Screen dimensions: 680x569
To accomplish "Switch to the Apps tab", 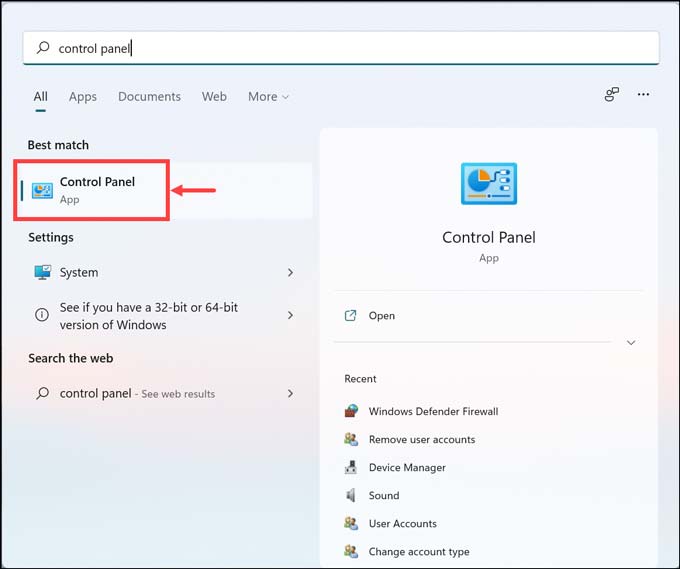I will pyautogui.click(x=83, y=97).
